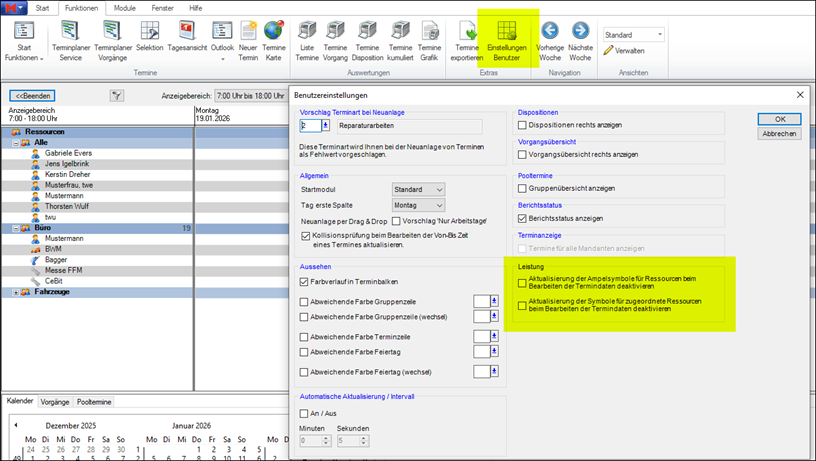Viewport: 816px width, 461px height.
Task: Switch to the Module ribbon tab
Action: 125,7
